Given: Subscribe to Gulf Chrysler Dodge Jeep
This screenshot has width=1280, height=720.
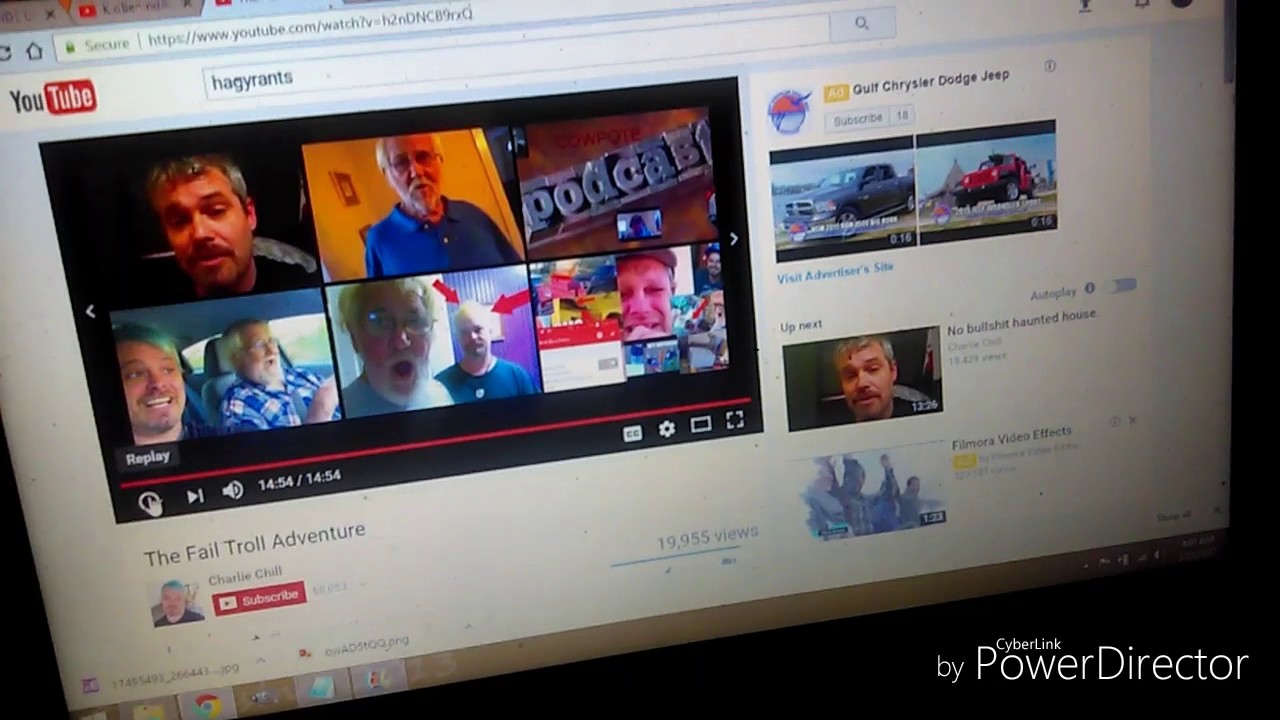Looking at the screenshot, I should 858,119.
